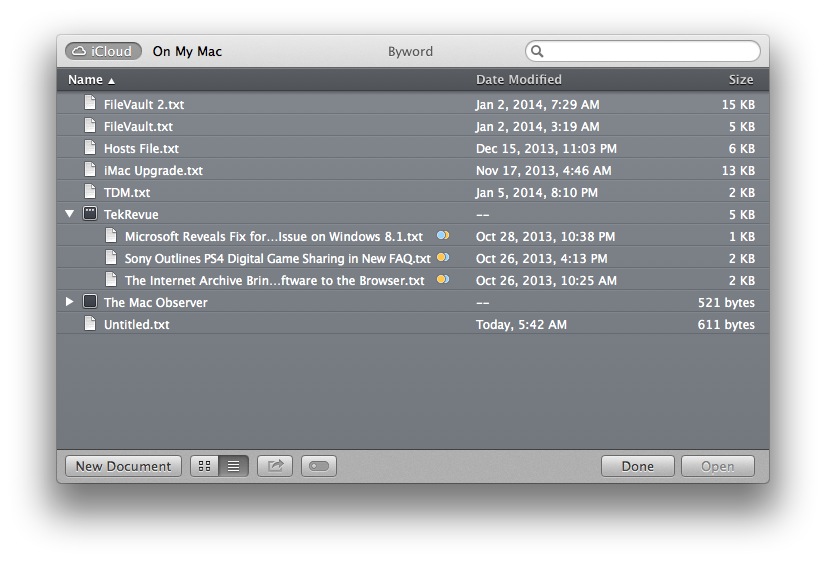Screen dimensions: 826x562
Task: Click the status dot beside Microsoft Reveals Fix file
Action: [443, 235]
